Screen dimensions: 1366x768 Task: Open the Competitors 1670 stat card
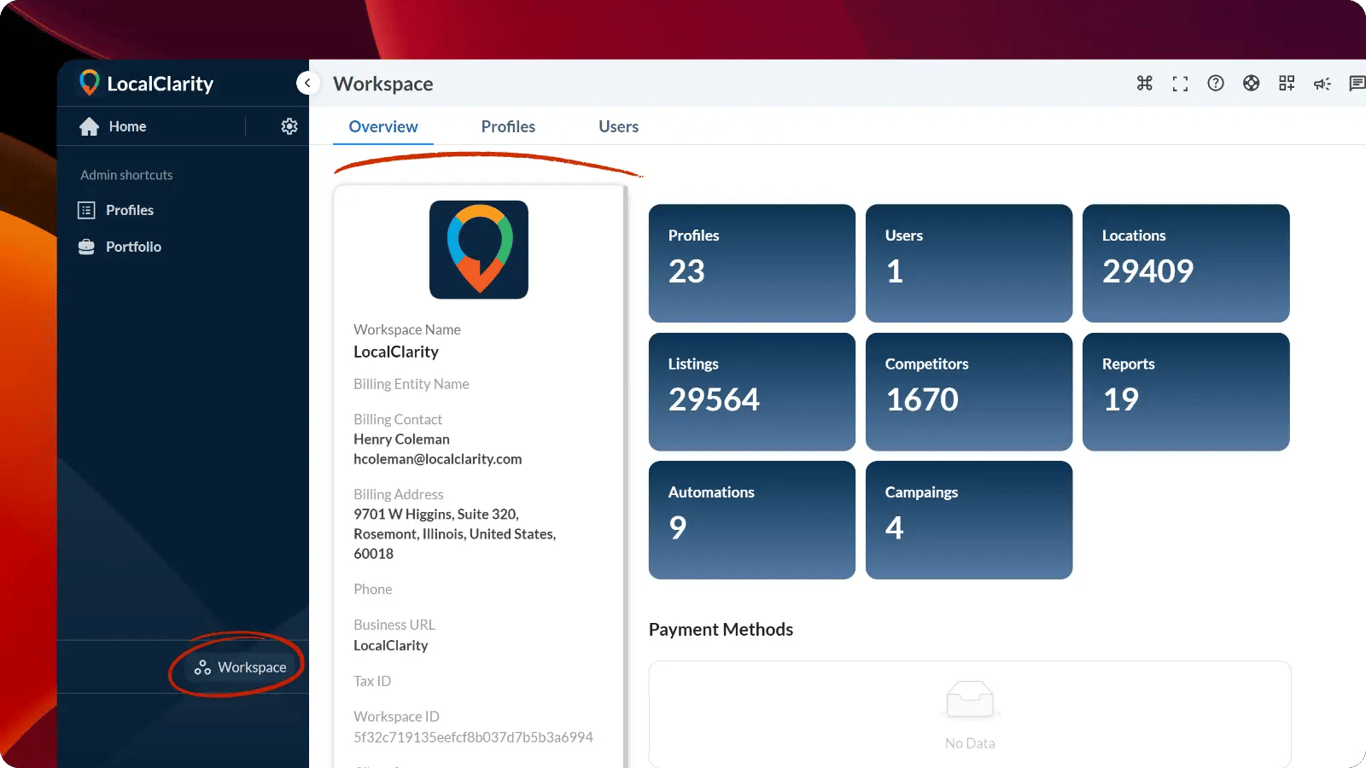(969, 392)
